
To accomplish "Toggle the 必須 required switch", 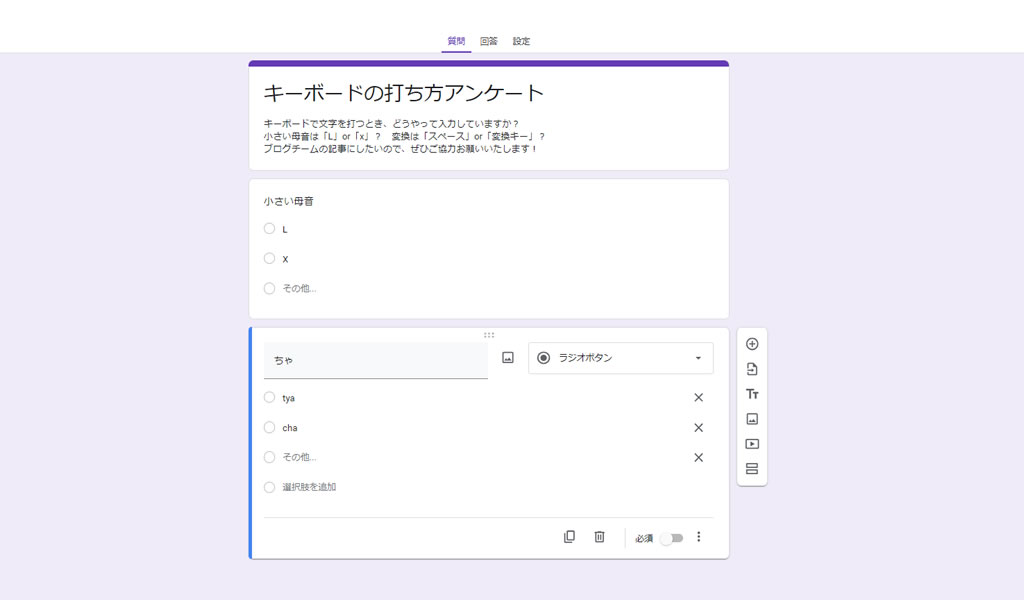I will click(x=672, y=538).
